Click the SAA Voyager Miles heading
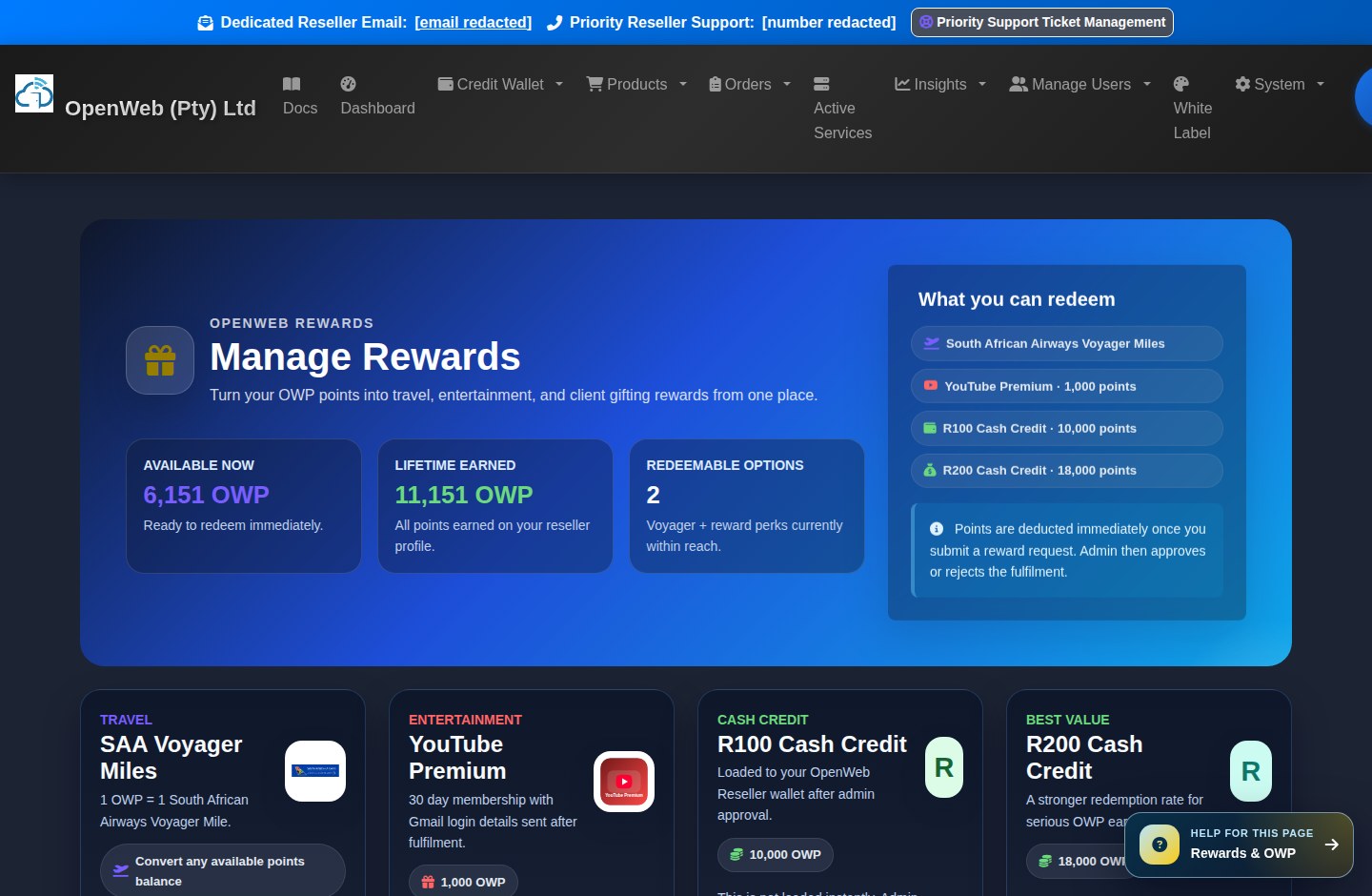Screen dimensions: 1372x896 171,758
